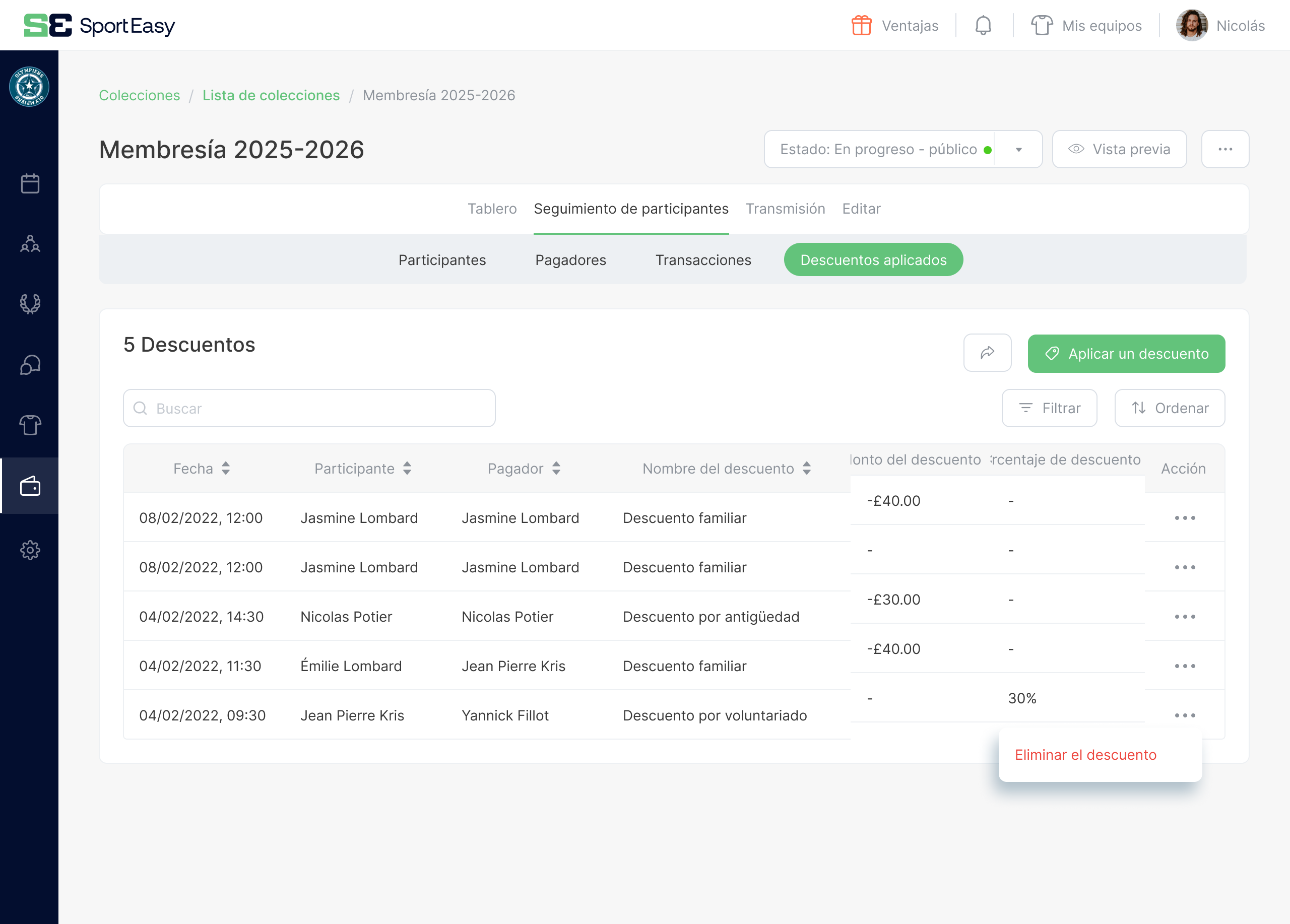Select Eliminar el descuento menu option
This screenshot has height=924, width=1290.
1085,755
